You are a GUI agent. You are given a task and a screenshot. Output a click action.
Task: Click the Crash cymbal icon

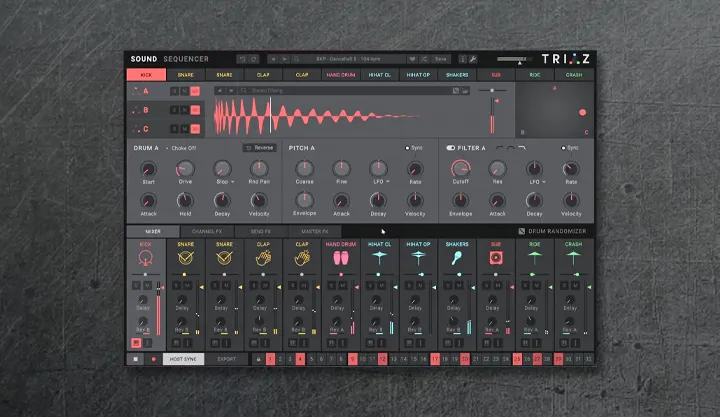573,258
